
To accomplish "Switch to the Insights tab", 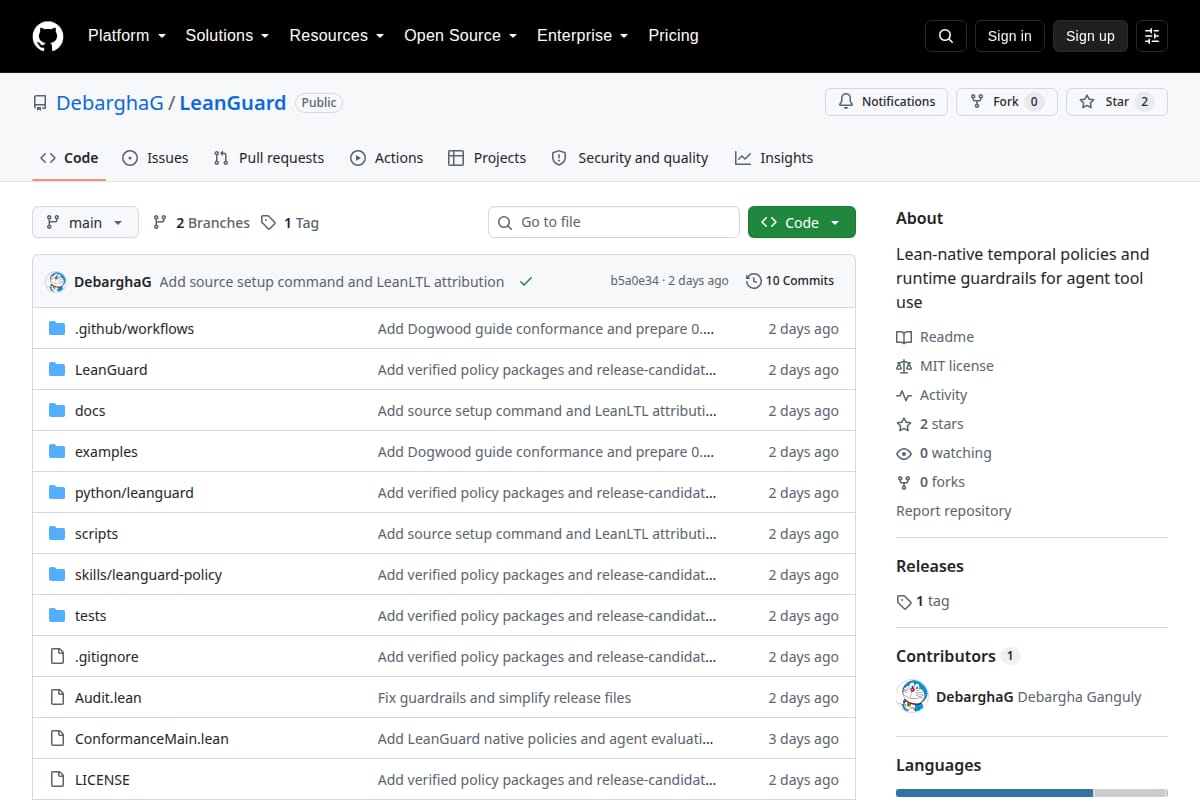I will (x=774, y=158).
